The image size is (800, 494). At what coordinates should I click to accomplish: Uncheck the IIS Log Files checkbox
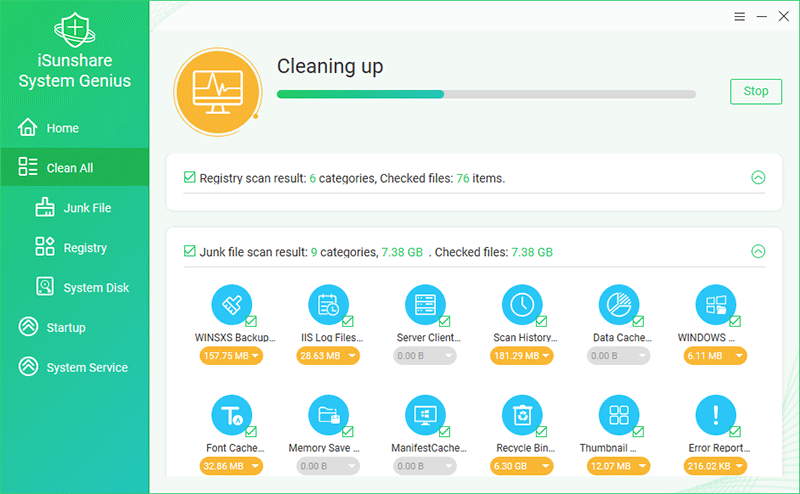pos(348,321)
